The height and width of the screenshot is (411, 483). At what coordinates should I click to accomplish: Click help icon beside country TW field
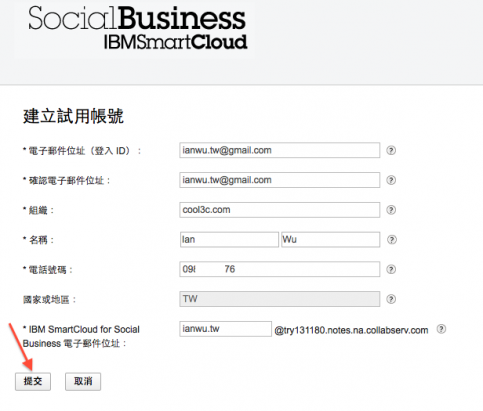(391, 299)
